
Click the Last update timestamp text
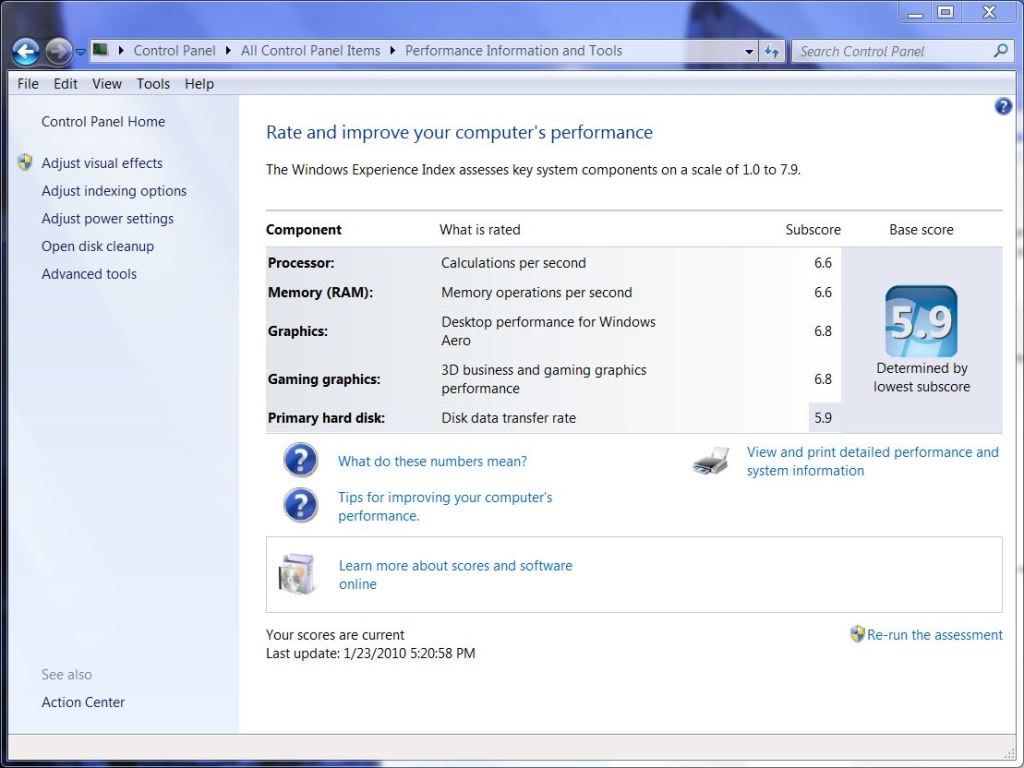(x=370, y=653)
